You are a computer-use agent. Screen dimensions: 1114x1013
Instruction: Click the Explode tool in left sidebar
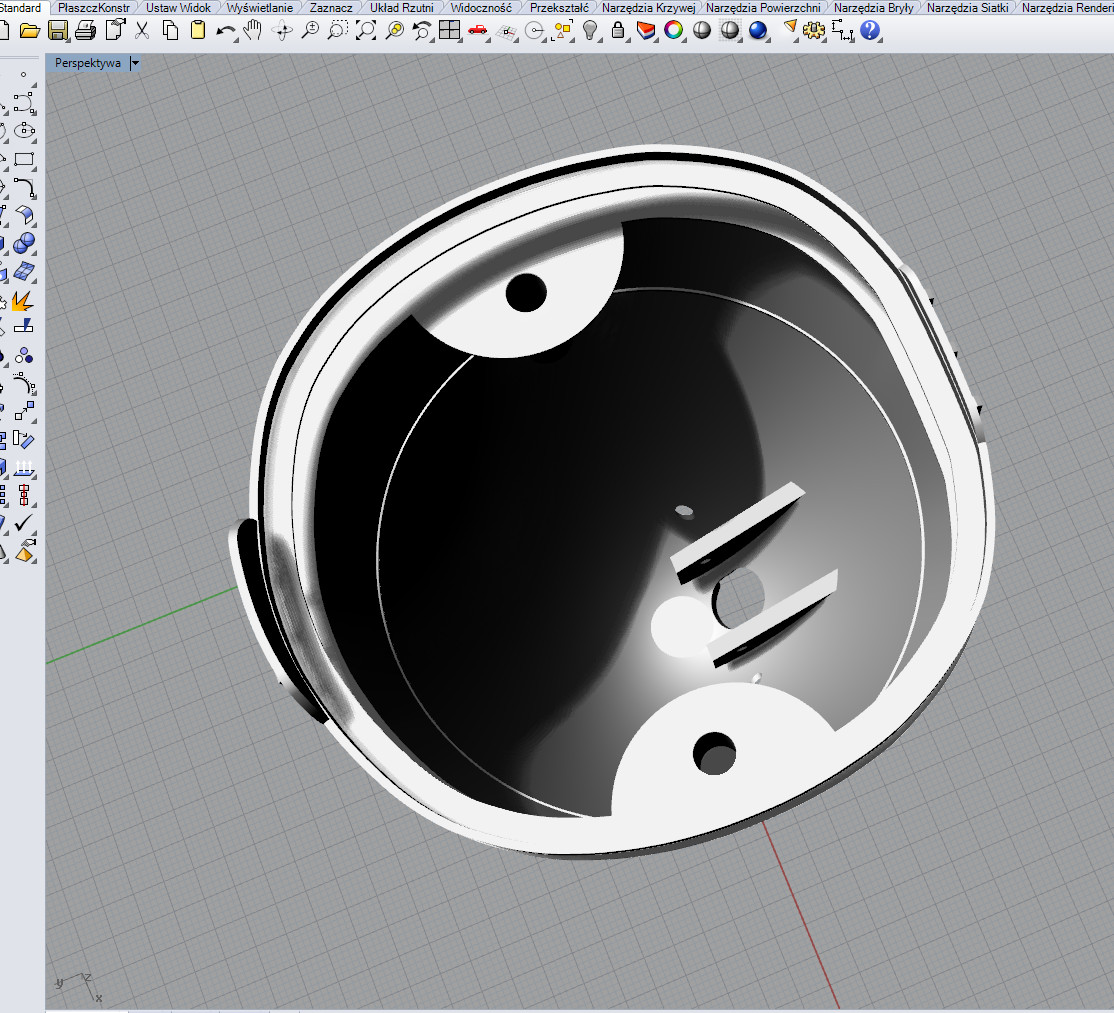point(22,301)
